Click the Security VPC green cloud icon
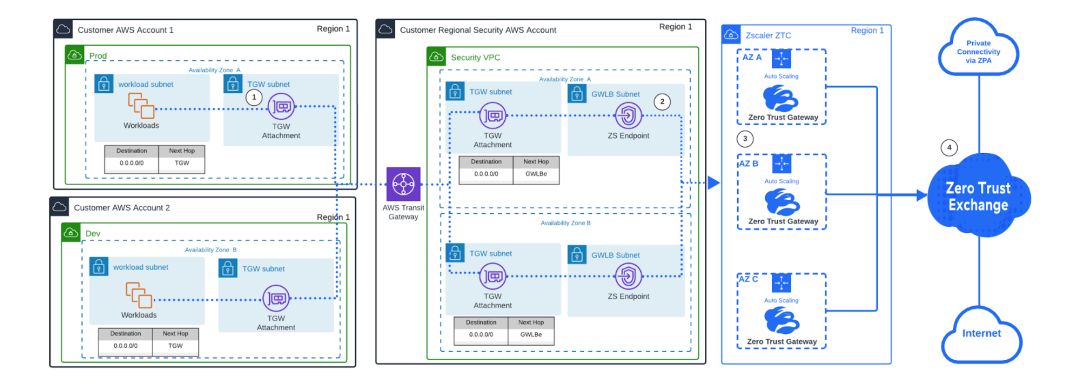This screenshot has height=386, width=1080. click(436, 56)
